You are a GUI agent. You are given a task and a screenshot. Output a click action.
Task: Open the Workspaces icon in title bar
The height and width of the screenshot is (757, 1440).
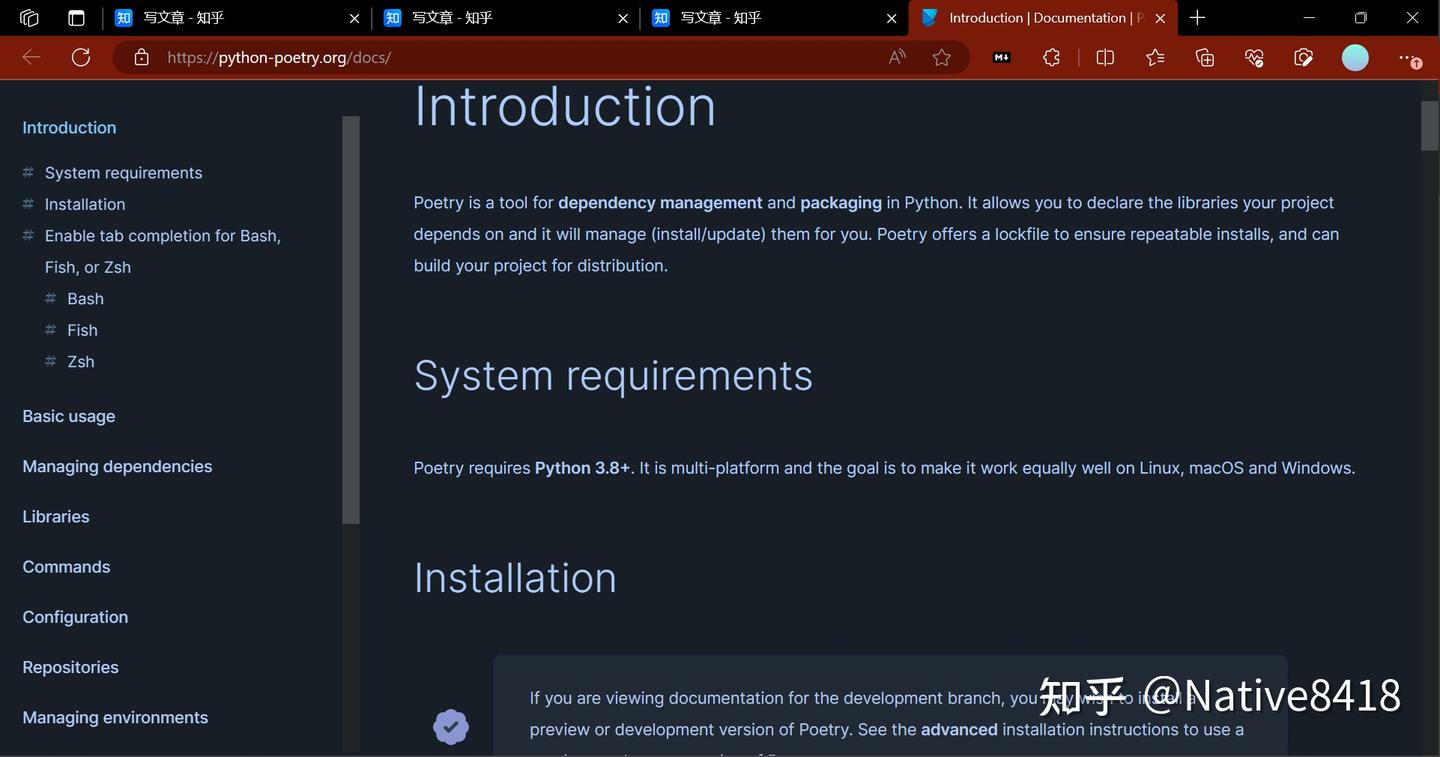coord(29,18)
